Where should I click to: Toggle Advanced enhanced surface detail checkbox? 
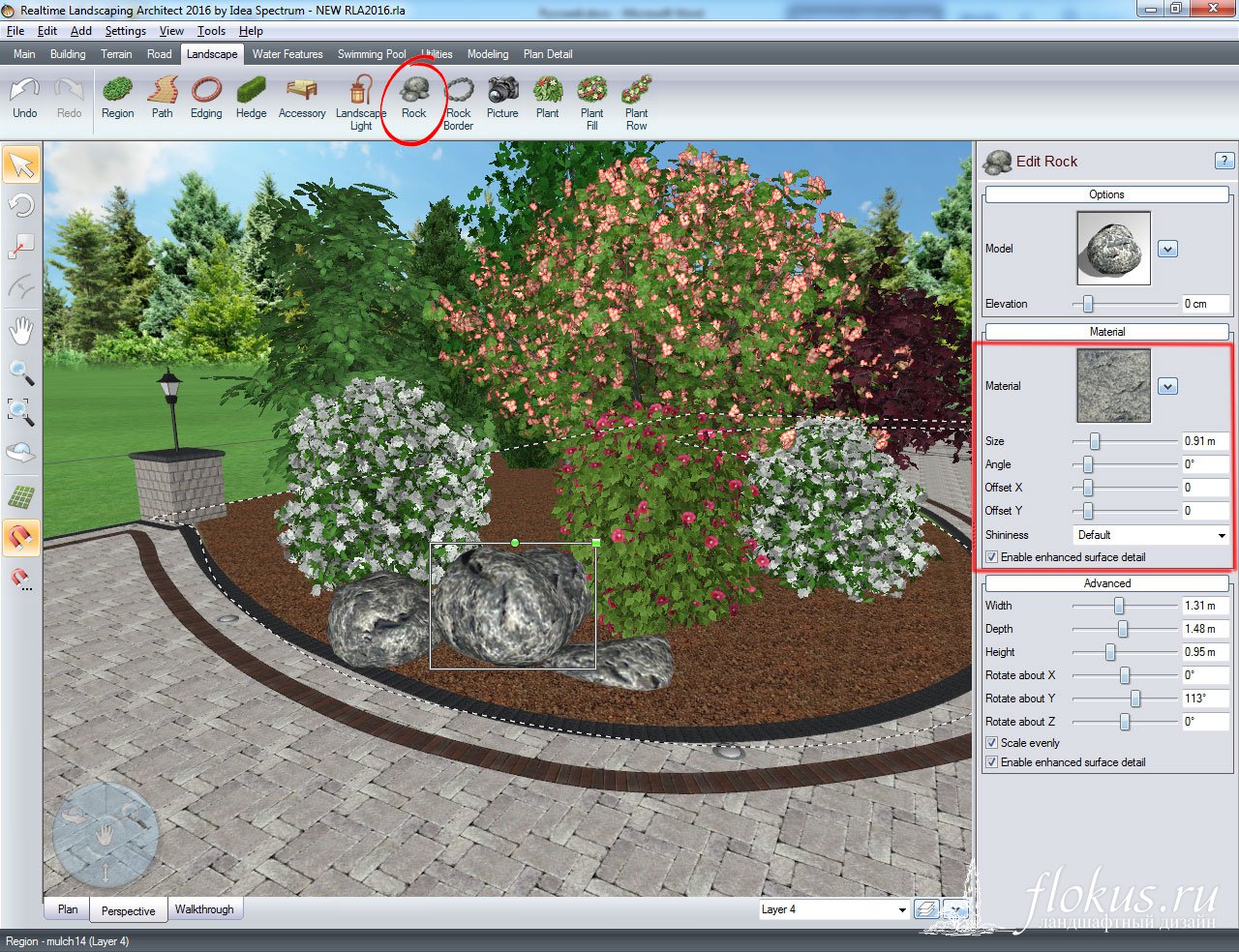[x=991, y=762]
